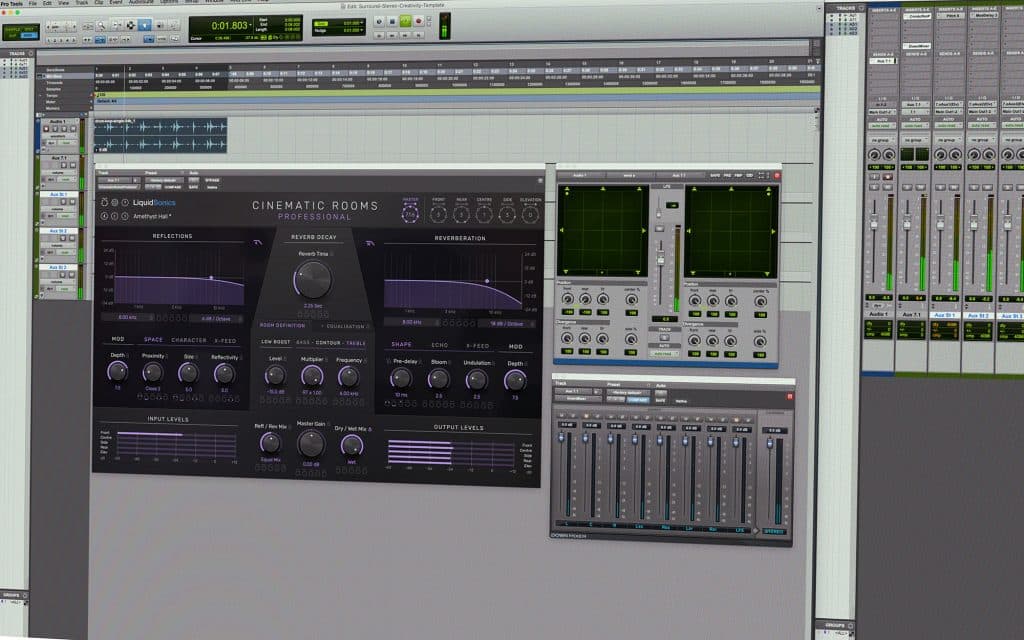Turn the Reverb Time knob
This screenshot has height=640, width=1024.
(x=313, y=280)
